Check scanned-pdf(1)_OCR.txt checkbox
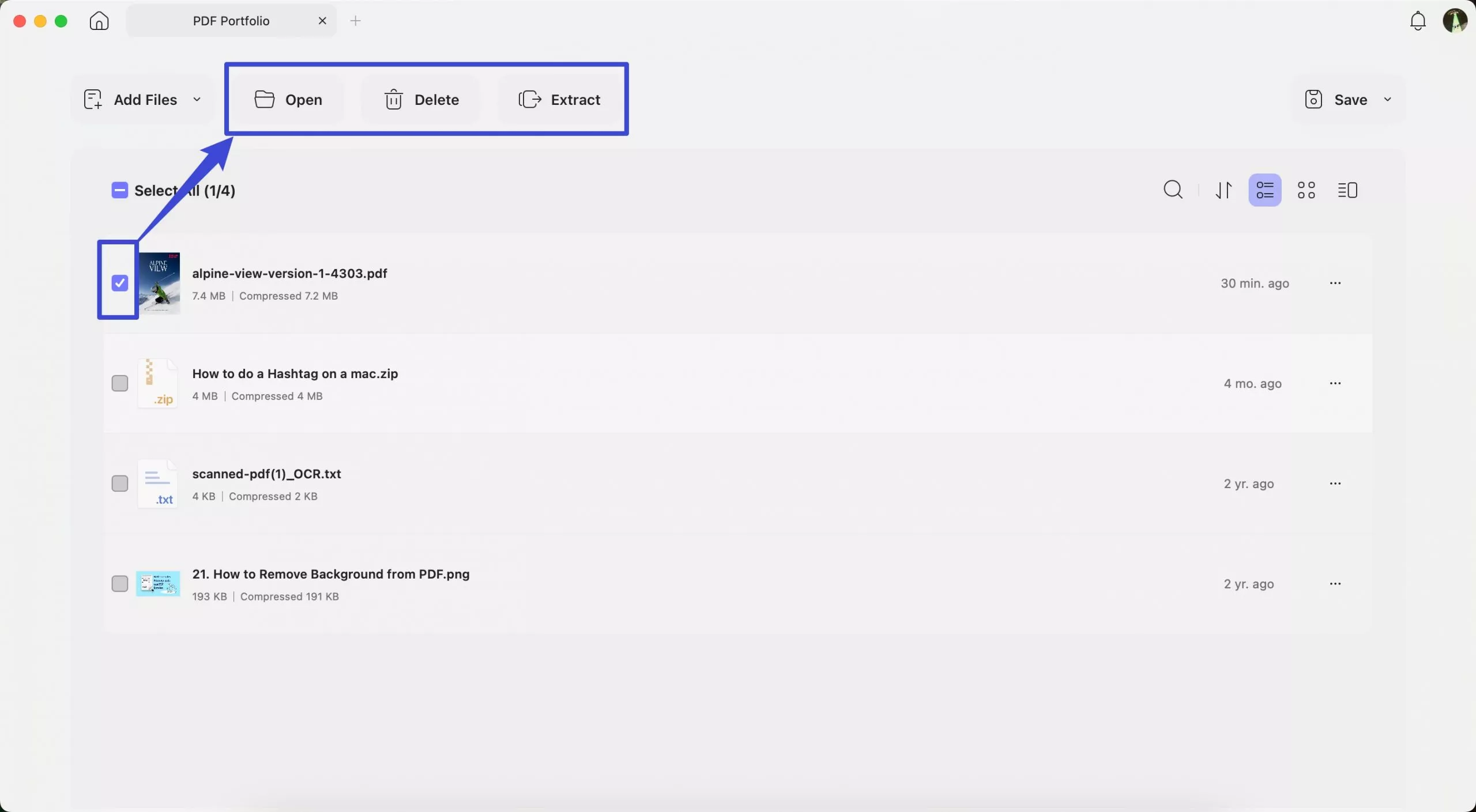 pyautogui.click(x=119, y=484)
